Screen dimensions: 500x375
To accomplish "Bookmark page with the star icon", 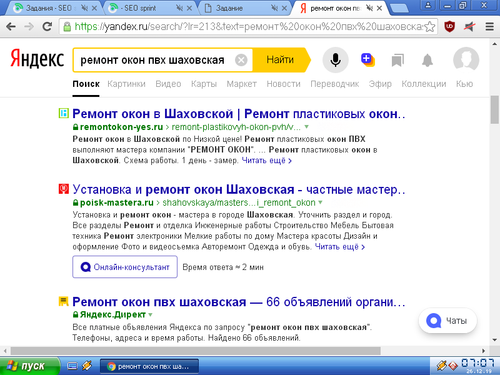I will pos(430,27).
